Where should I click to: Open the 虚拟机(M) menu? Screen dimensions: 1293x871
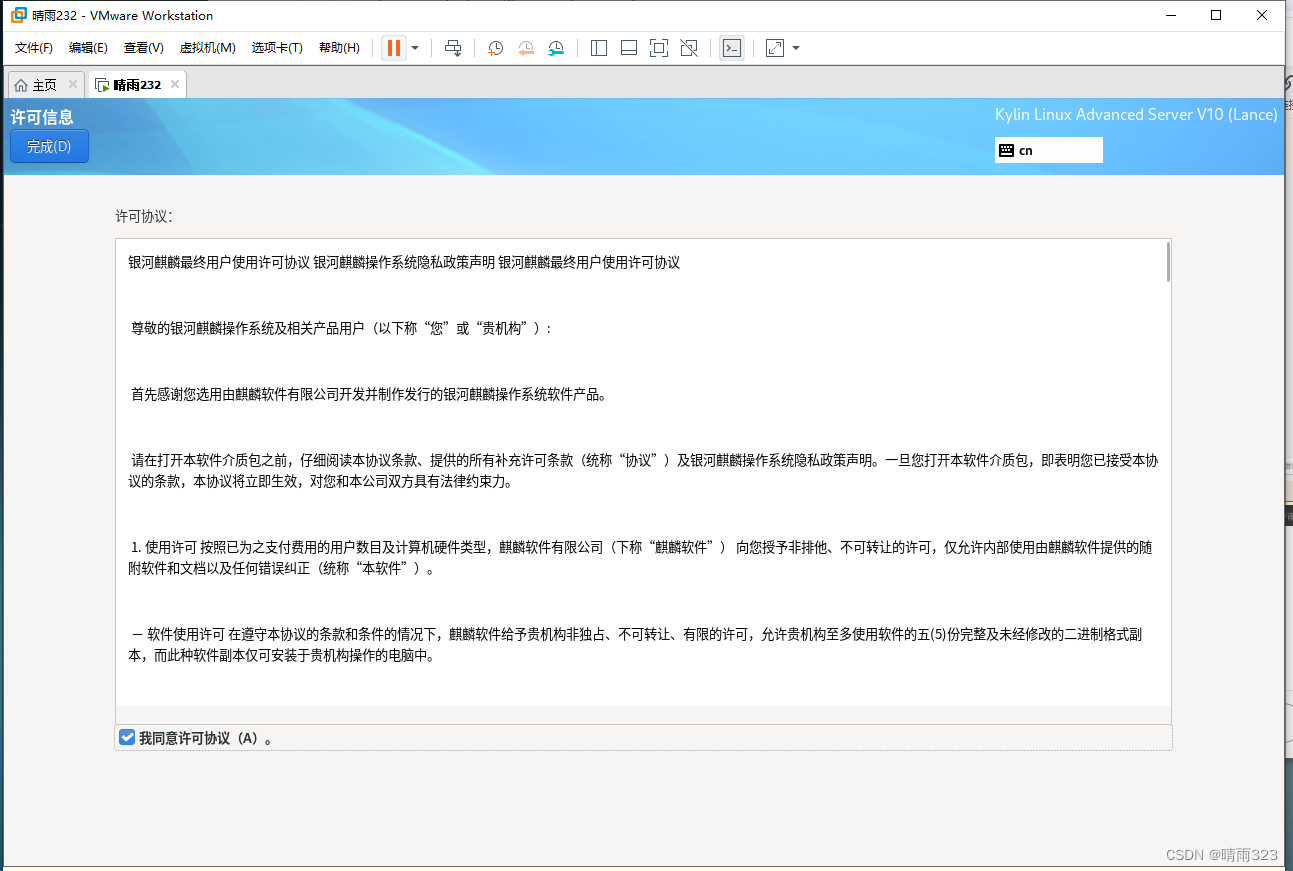tap(207, 48)
